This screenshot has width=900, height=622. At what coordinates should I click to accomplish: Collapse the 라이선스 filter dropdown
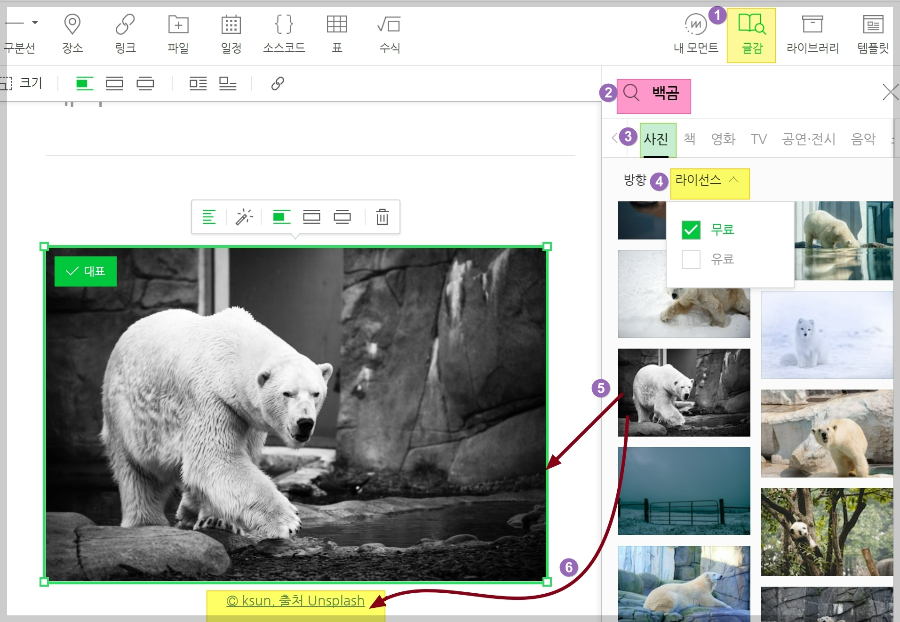pyautogui.click(x=709, y=182)
